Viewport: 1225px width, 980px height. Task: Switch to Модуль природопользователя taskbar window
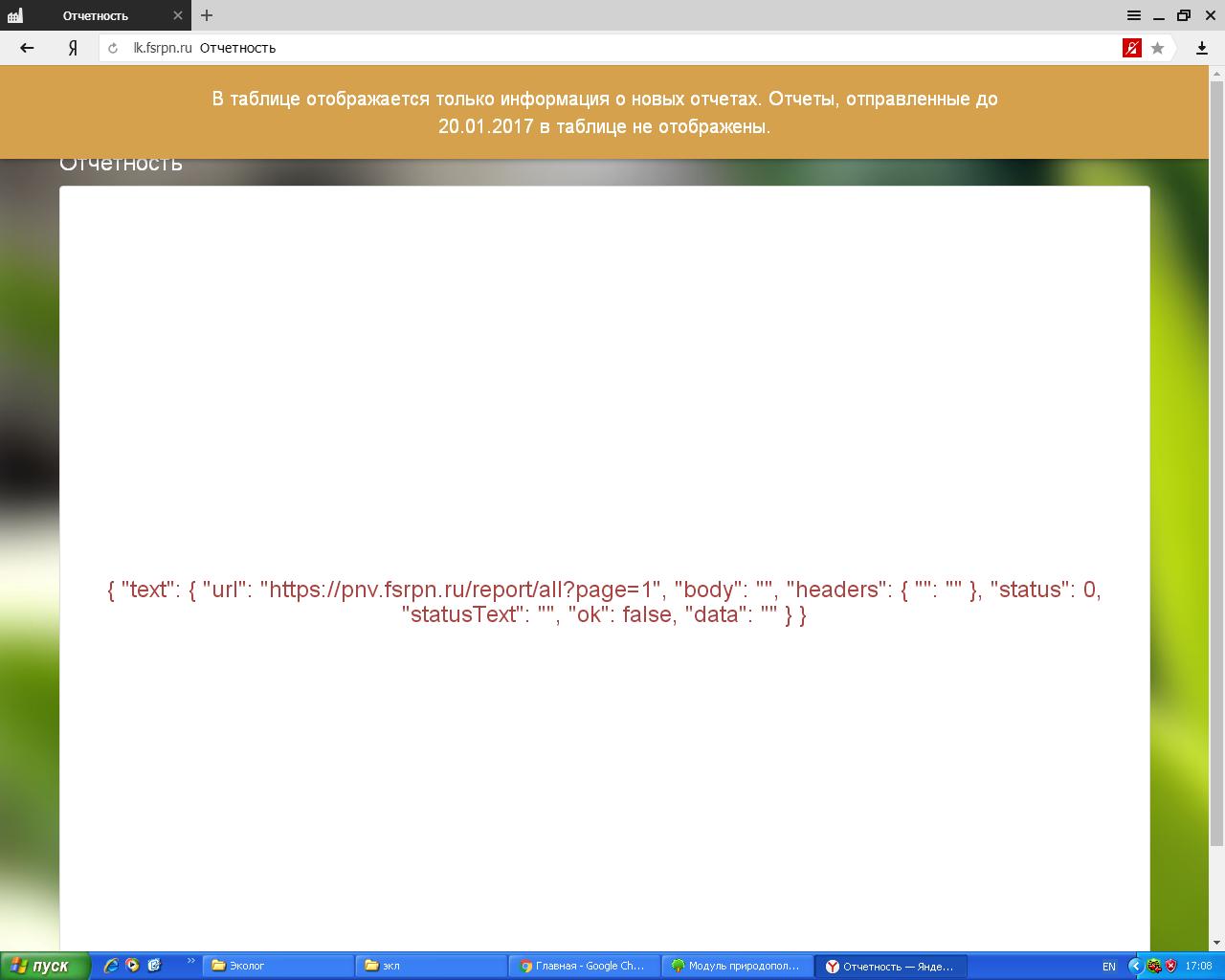pos(737,966)
